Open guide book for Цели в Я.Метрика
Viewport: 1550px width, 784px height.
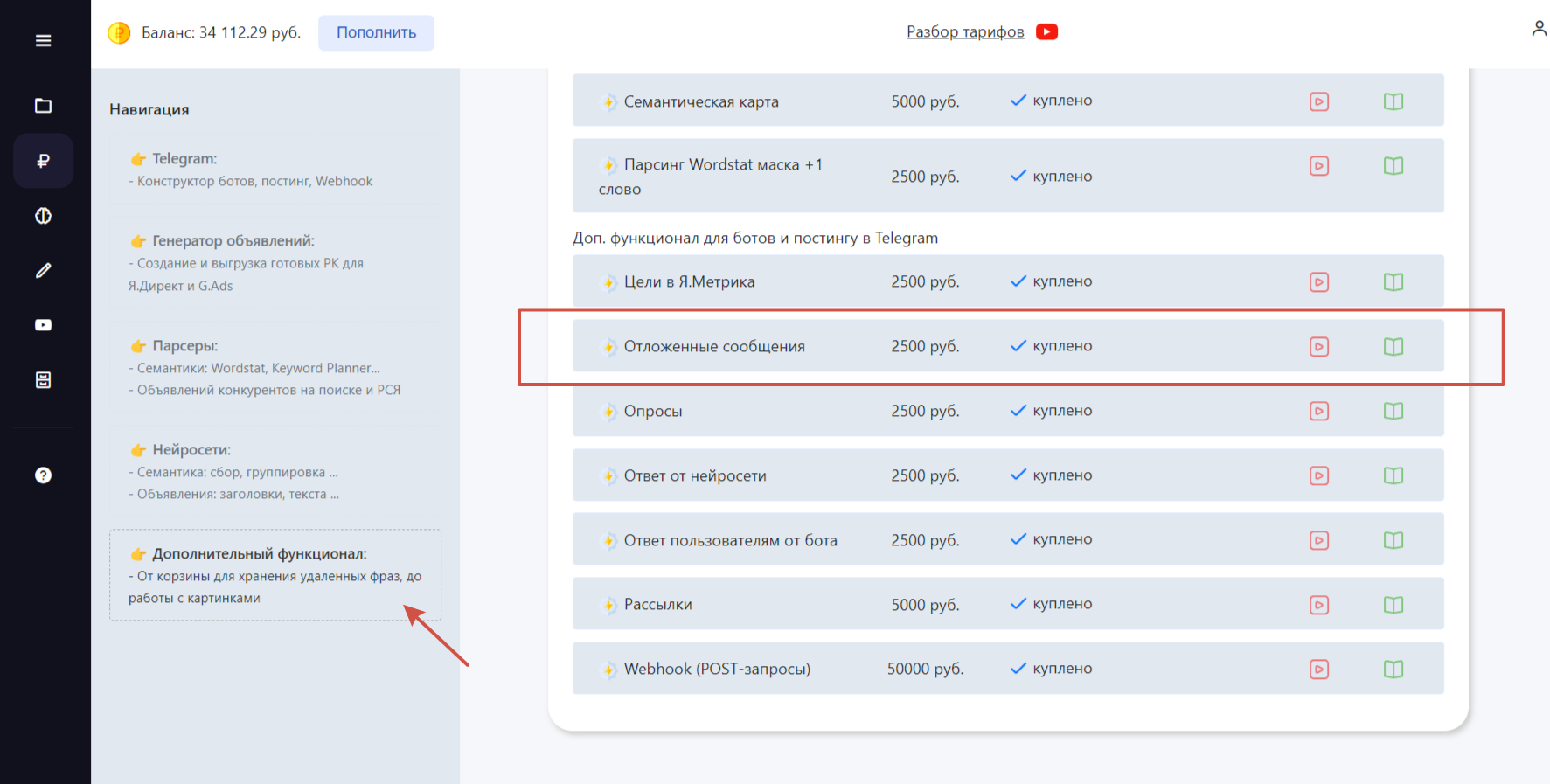click(x=1394, y=282)
